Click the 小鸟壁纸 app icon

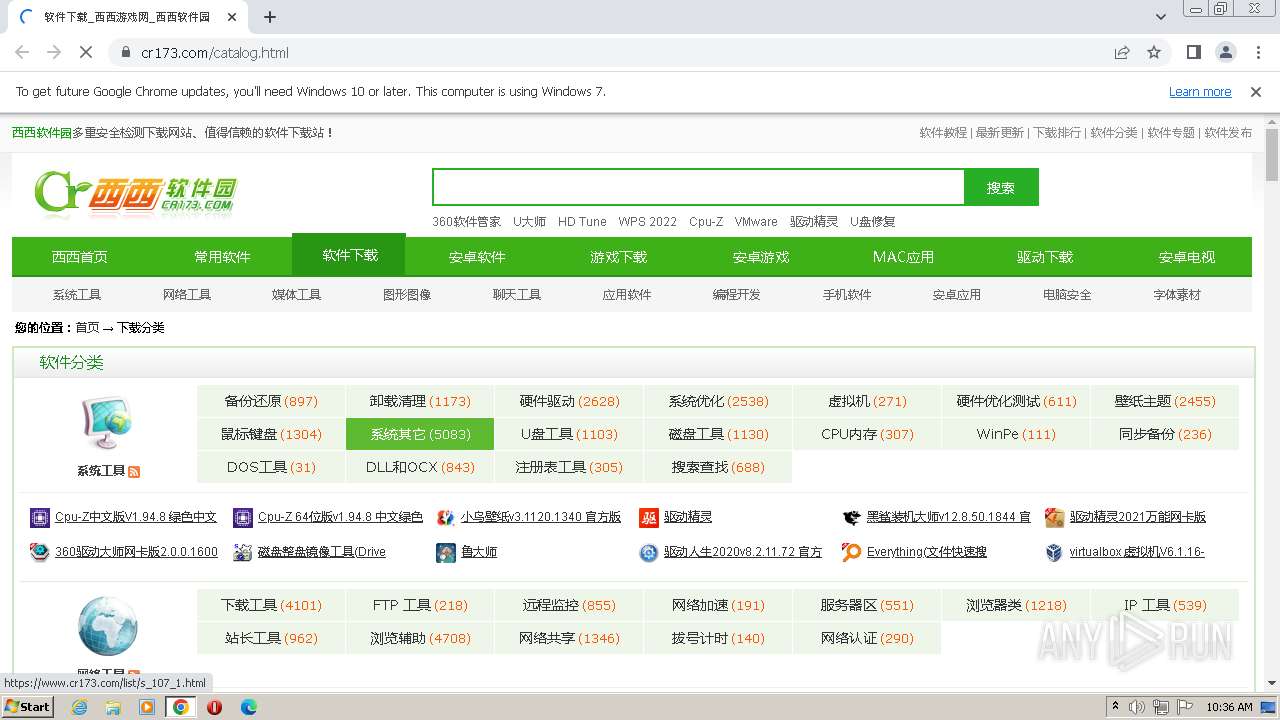pos(446,517)
